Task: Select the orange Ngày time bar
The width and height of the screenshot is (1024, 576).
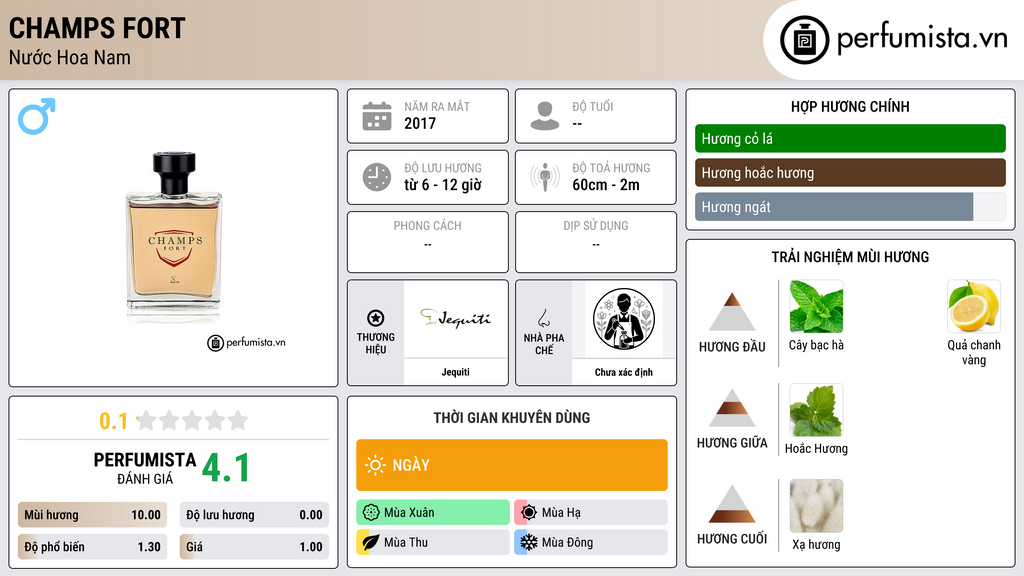Action: pyautogui.click(x=511, y=465)
